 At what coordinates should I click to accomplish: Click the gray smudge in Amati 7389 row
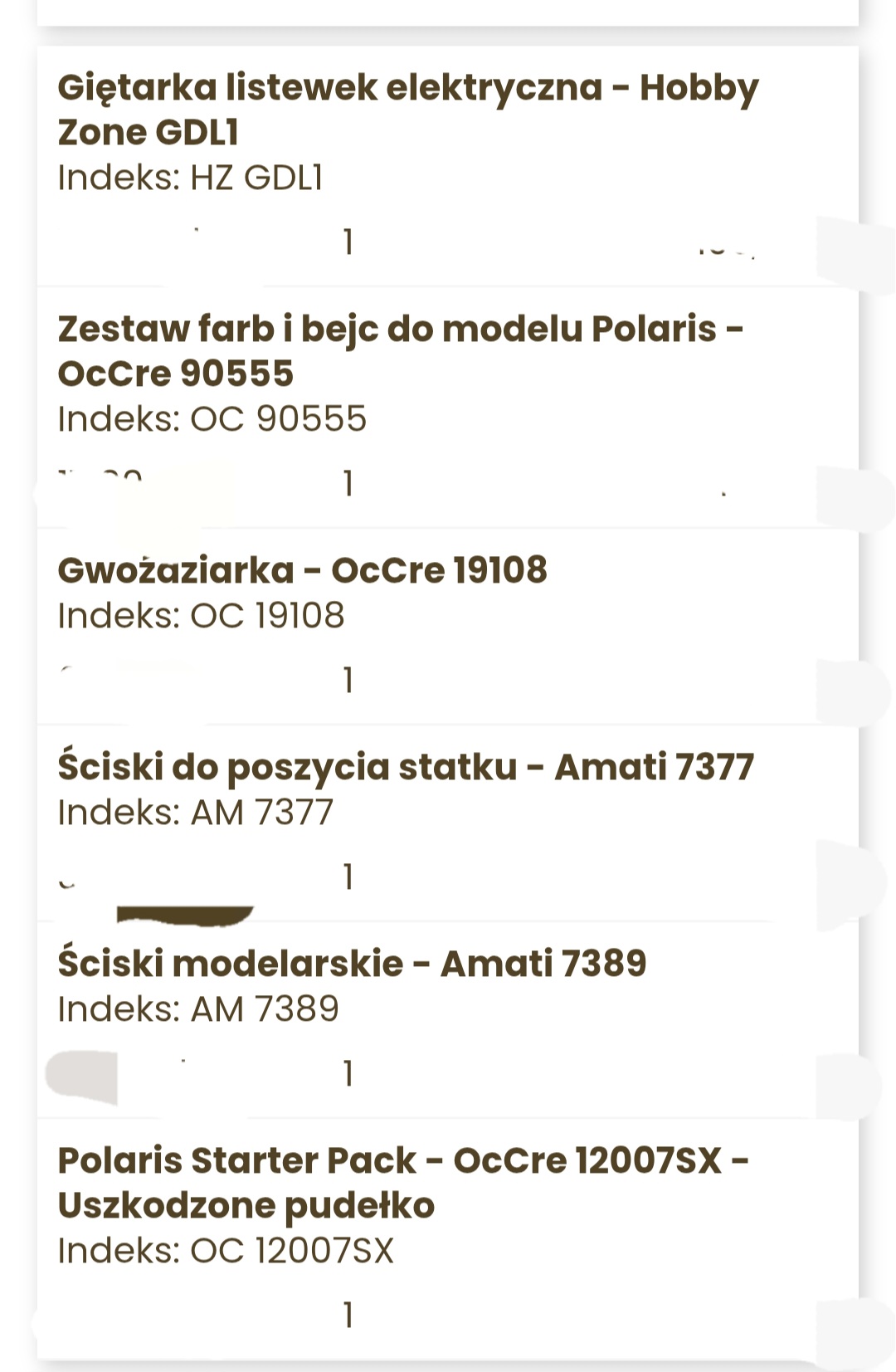[81, 1077]
